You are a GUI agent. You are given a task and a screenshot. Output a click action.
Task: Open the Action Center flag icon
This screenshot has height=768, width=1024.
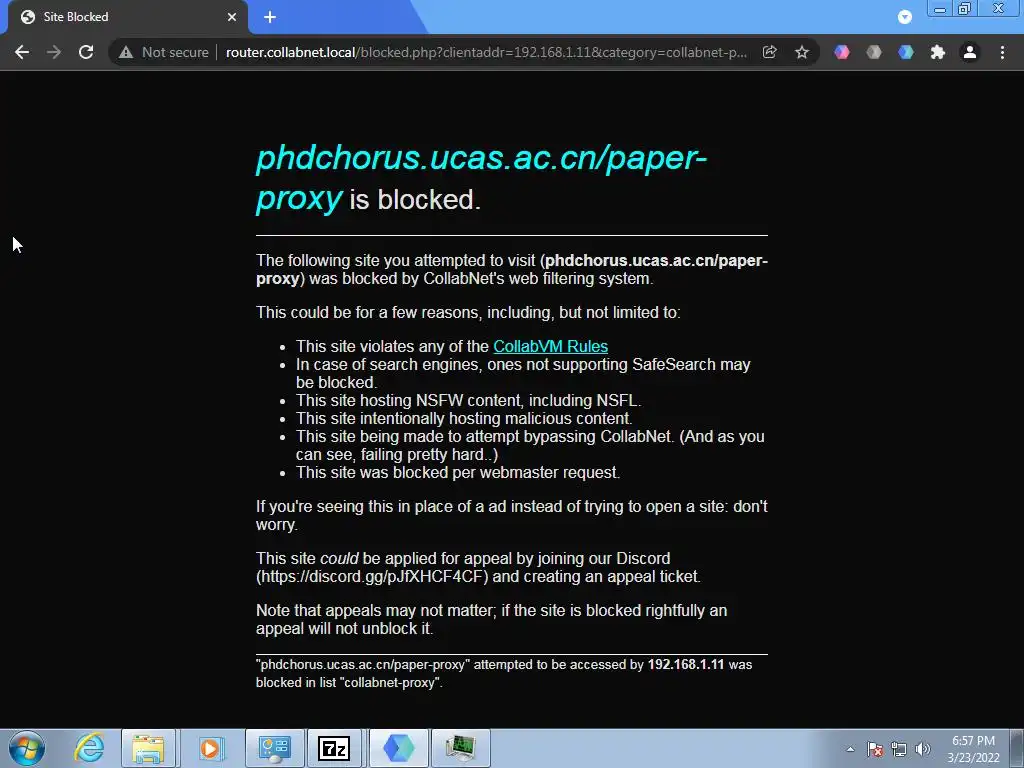[x=875, y=749]
